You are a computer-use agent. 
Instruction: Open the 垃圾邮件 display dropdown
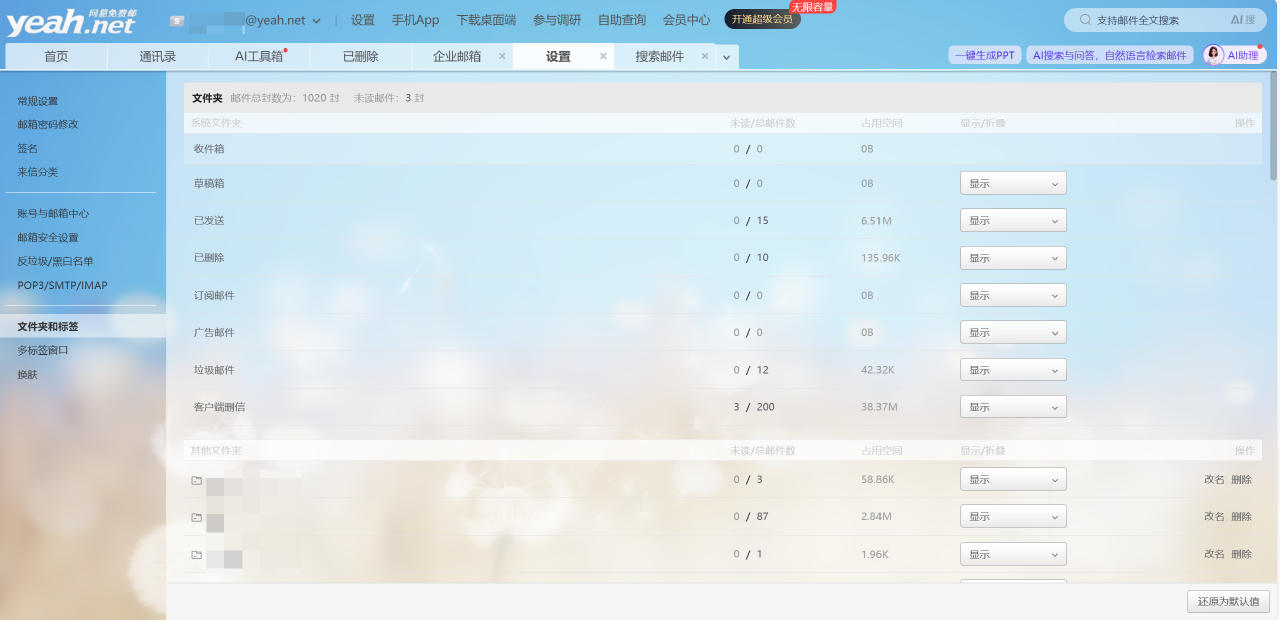(1013, 370)
